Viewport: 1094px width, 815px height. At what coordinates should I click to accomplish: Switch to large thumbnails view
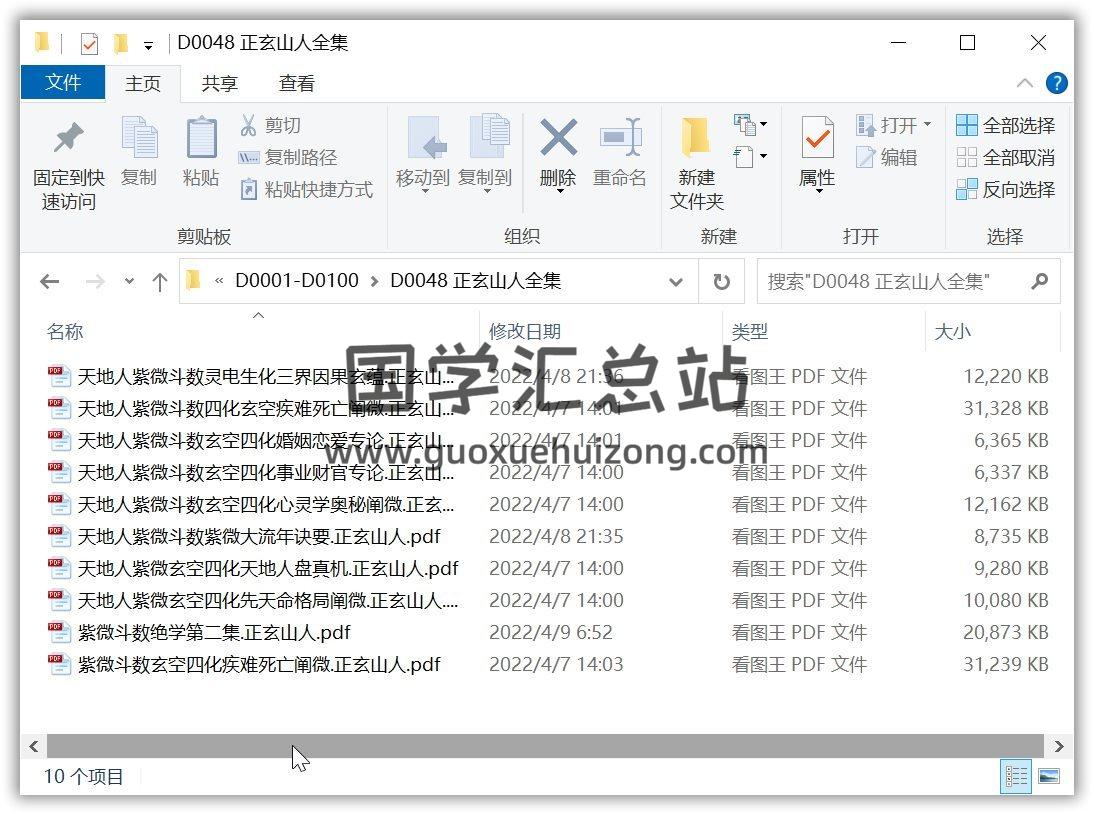pos(1049,776)
